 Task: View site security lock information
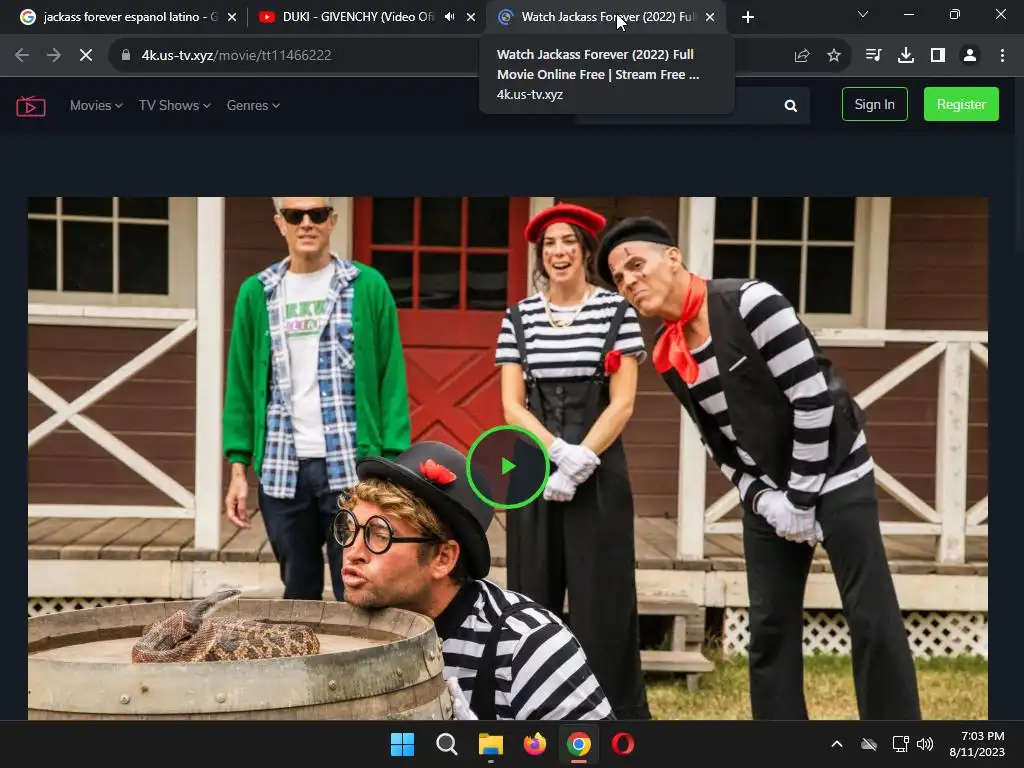point(126,56)
